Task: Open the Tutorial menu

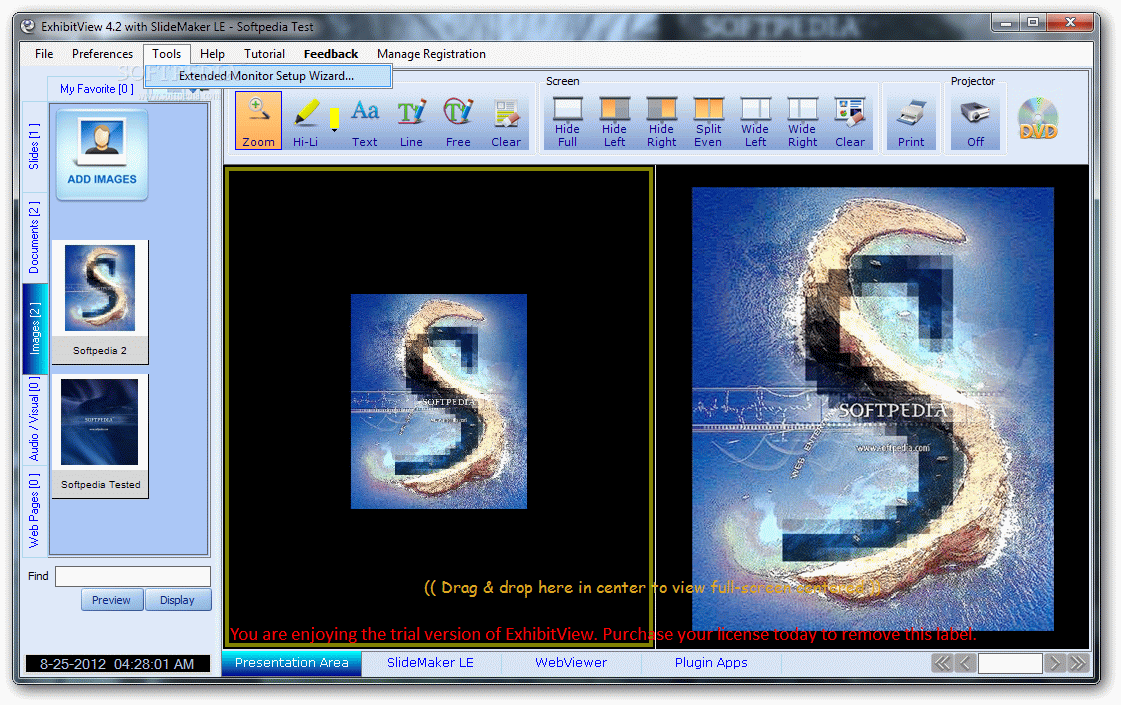Action: coord(265,54)
